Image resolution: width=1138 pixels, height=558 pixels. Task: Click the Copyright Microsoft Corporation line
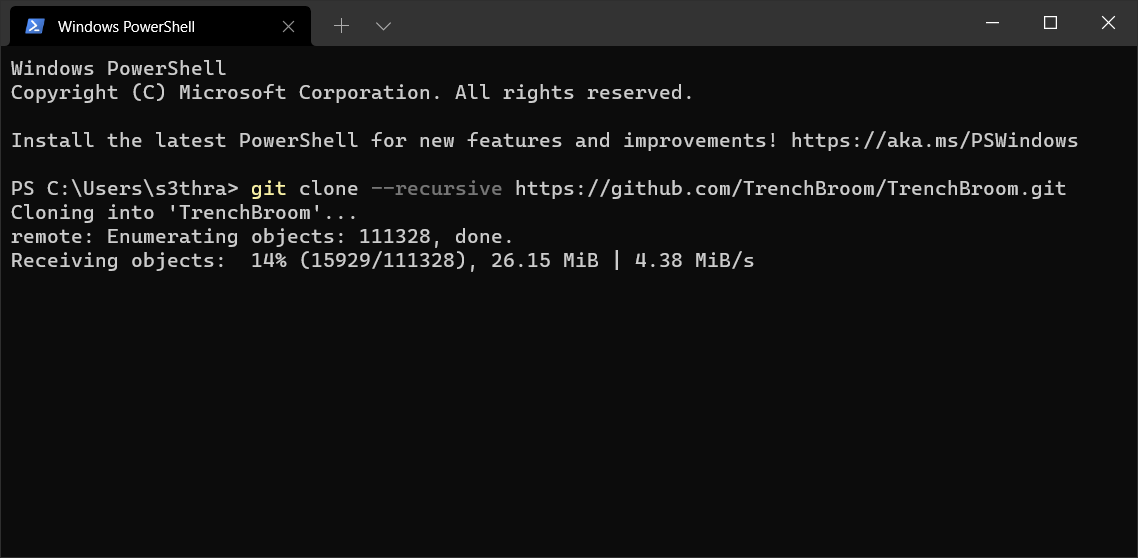[352, 93]
